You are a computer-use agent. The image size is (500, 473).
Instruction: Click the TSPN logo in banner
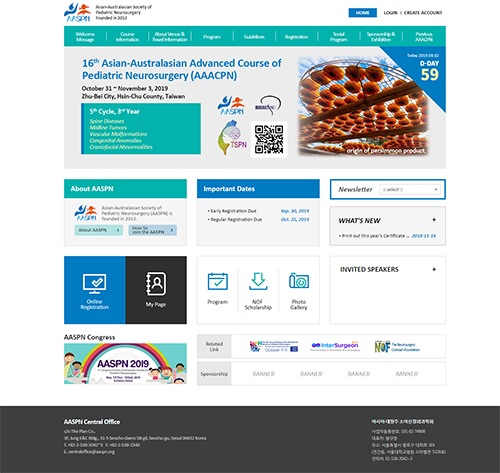pos(232,137)
